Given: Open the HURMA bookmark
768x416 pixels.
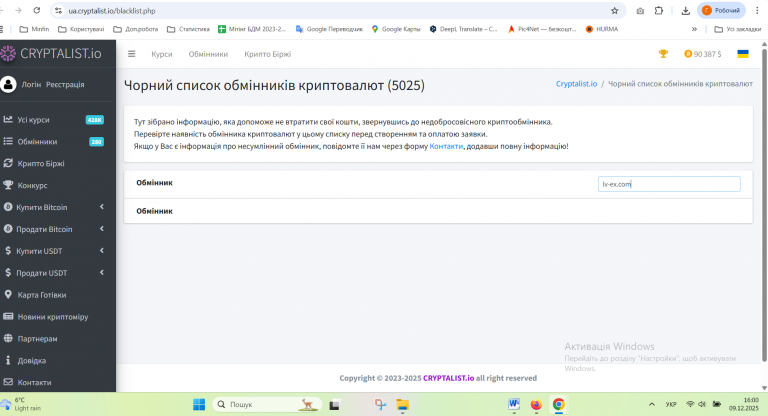Looking at the screenshot, I should pyautogui.click(x=601, y=29).
